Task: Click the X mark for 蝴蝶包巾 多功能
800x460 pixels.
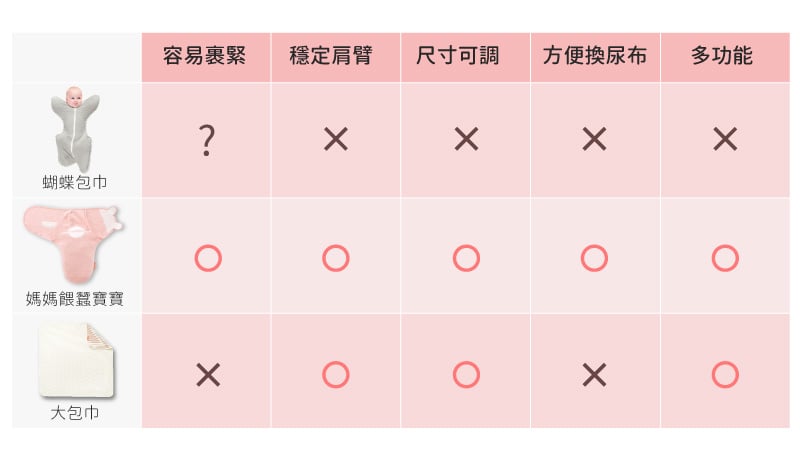Action: coord(725,140)
